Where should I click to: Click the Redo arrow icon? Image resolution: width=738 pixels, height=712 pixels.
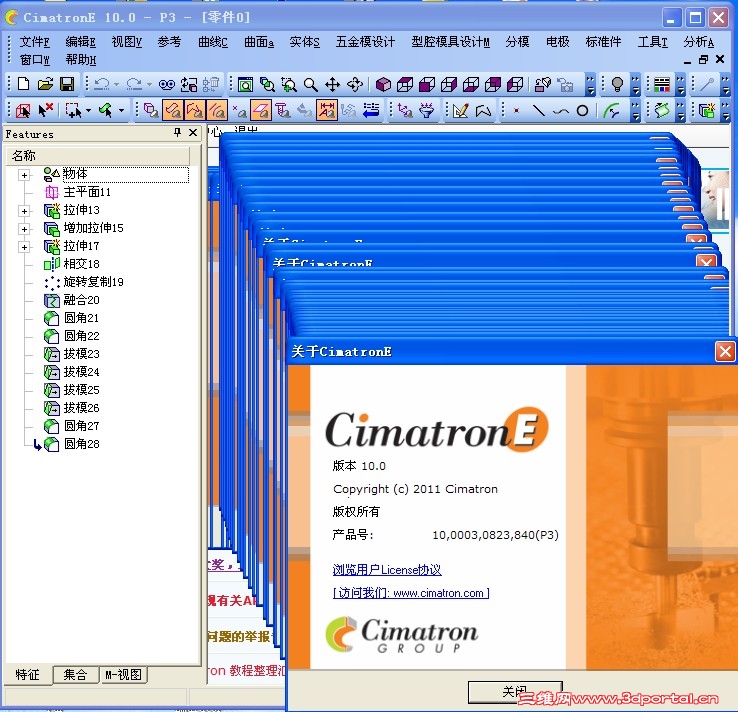(134, 84)
